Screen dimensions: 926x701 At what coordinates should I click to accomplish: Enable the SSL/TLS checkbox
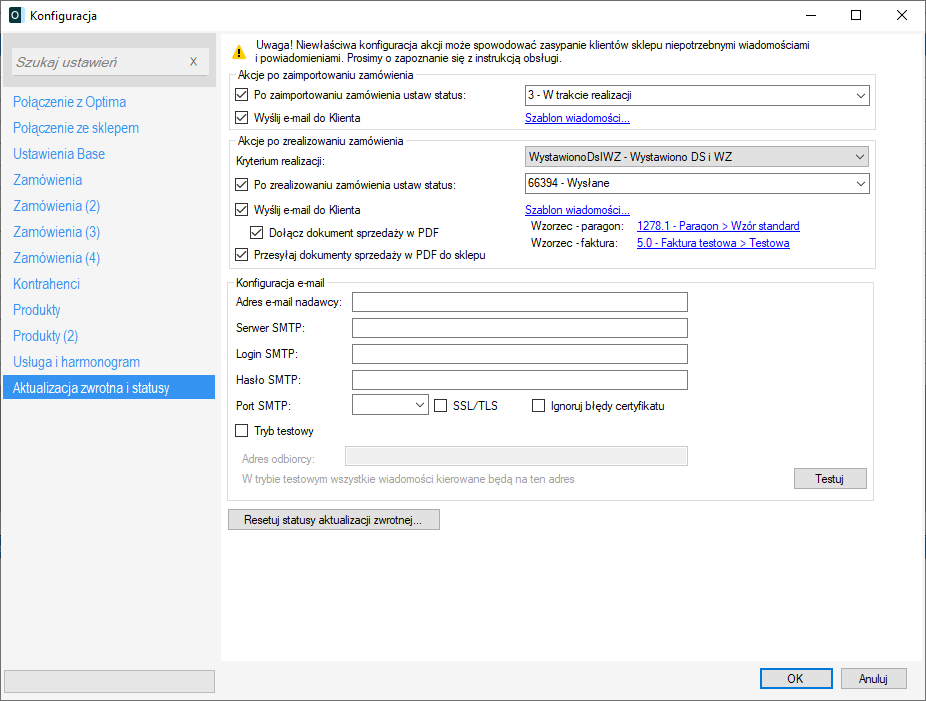pyautogui.click(x=442, y=406)
